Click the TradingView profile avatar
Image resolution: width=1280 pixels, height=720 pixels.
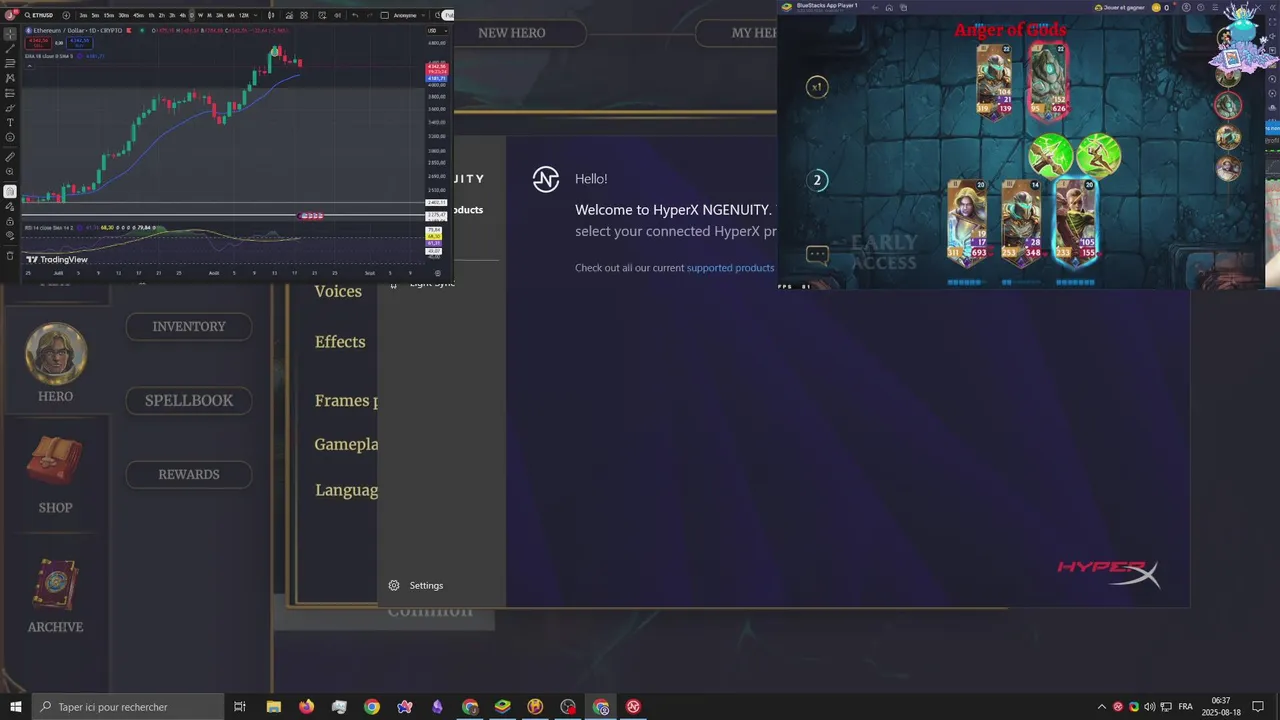(x=10, y=15)
